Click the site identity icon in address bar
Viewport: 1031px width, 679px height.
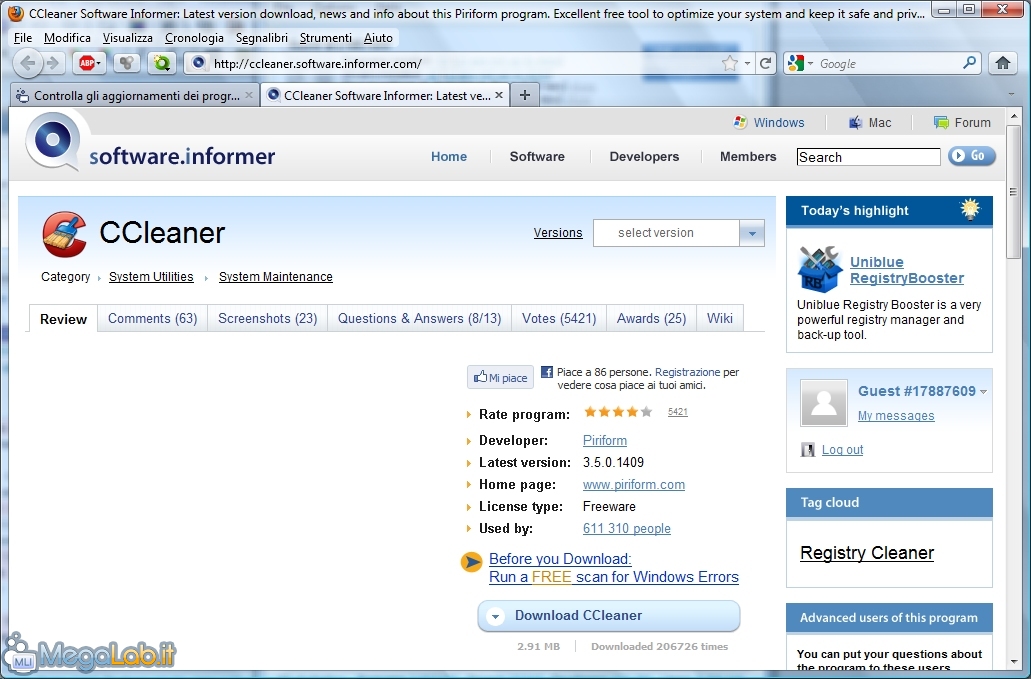(199, 63)
